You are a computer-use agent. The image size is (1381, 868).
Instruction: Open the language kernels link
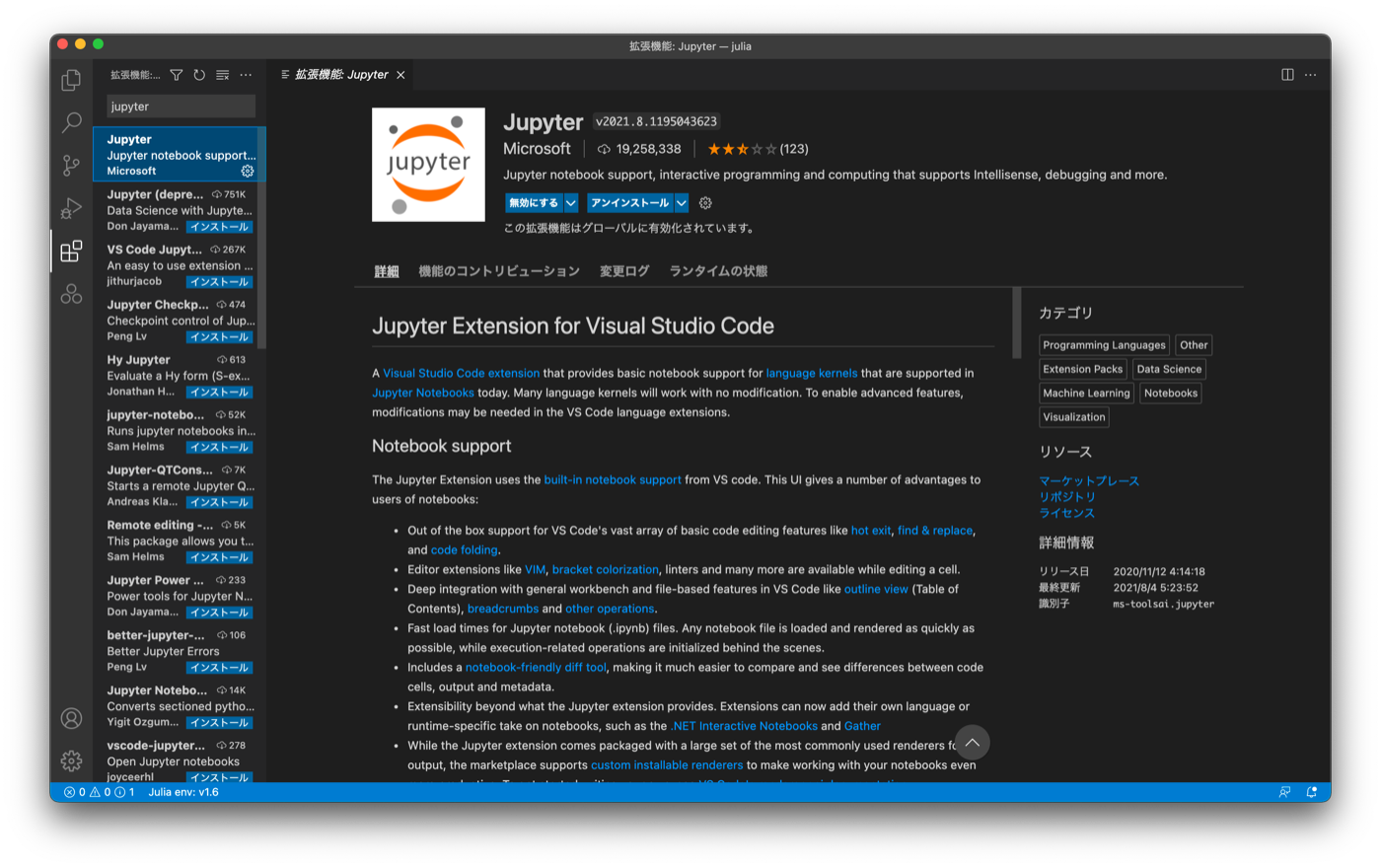pos(812,373)
